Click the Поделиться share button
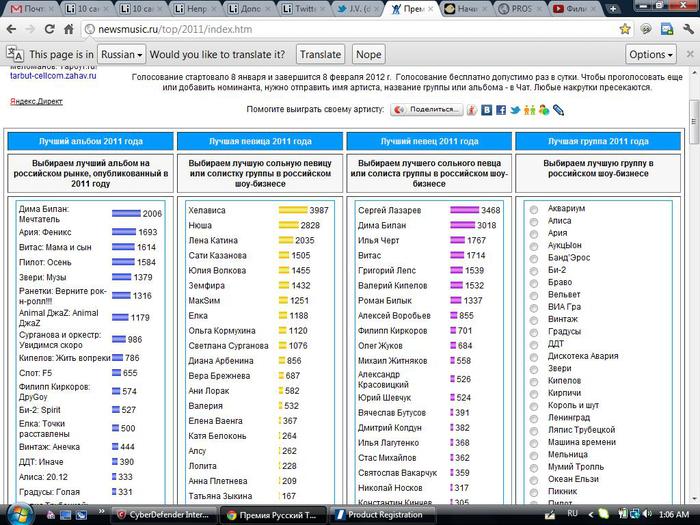Screen dimensions: 700x525 click(x=426, y=110)
